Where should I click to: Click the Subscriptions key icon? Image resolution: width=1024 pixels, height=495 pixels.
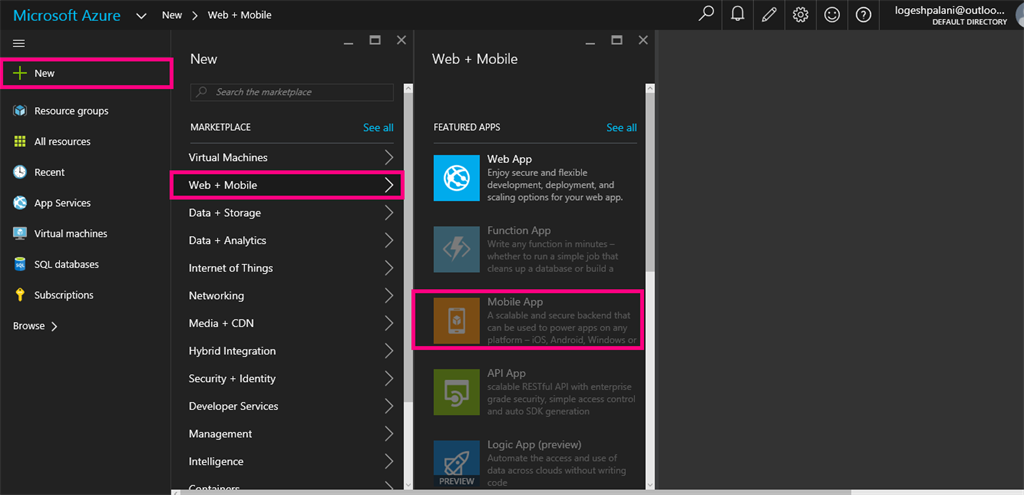pos(20,295)
